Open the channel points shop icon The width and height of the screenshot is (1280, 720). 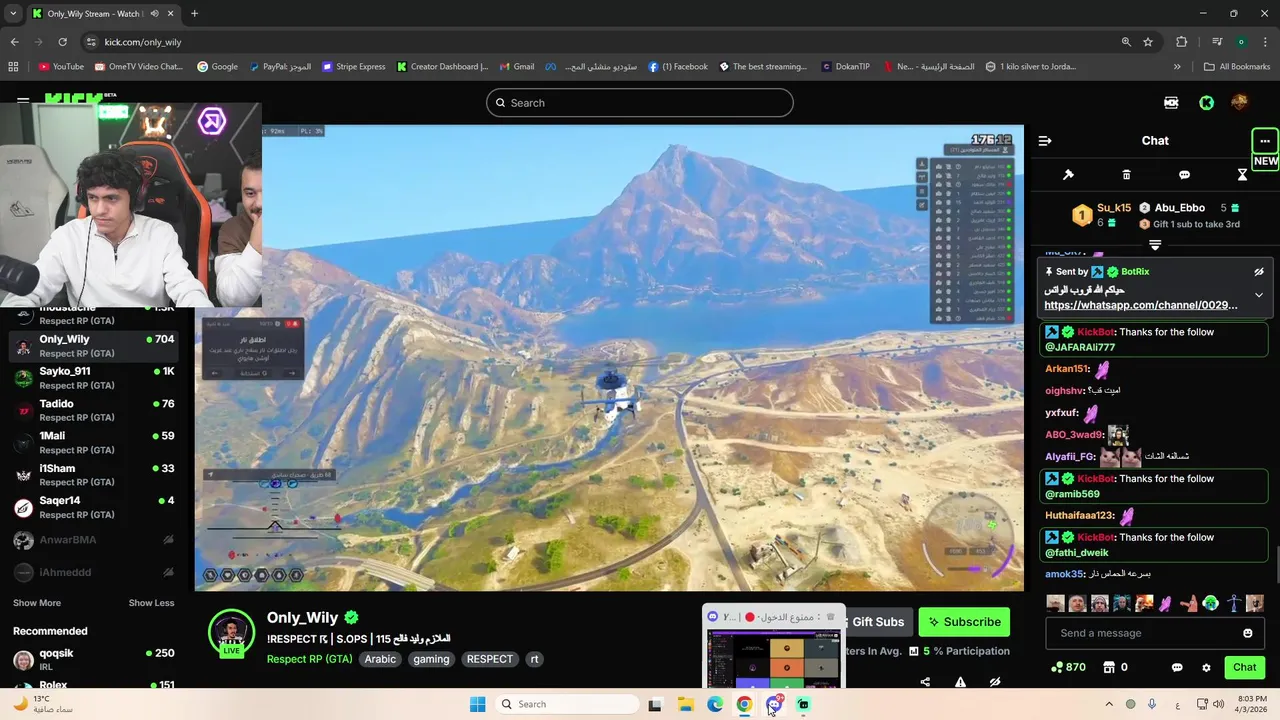pos(1109,667)
